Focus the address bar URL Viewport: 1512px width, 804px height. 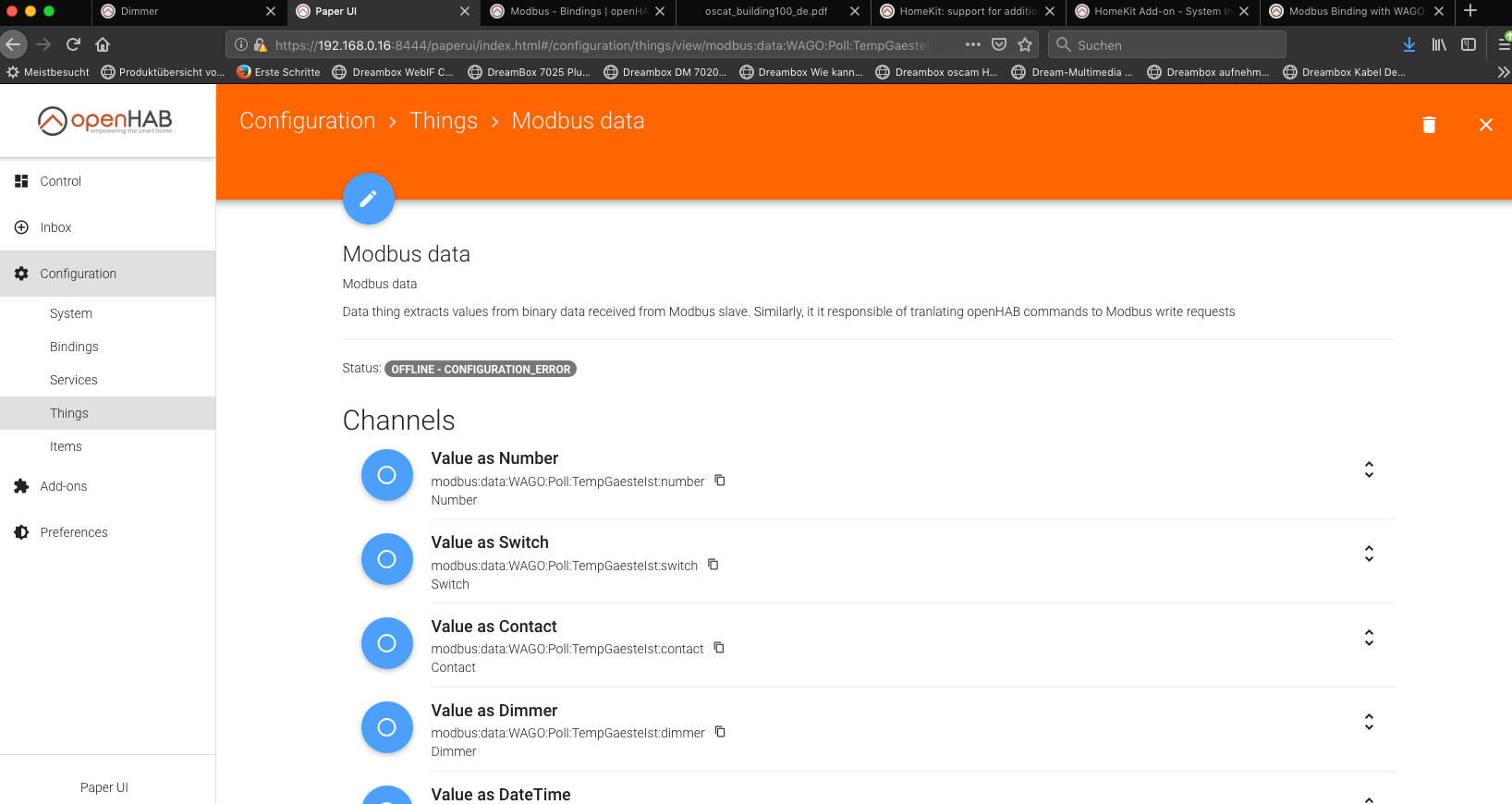pos(602,45)
